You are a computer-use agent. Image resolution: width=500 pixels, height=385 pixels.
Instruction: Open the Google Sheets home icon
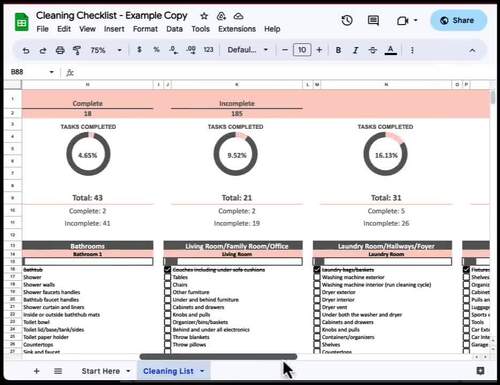tap(22, 22)
